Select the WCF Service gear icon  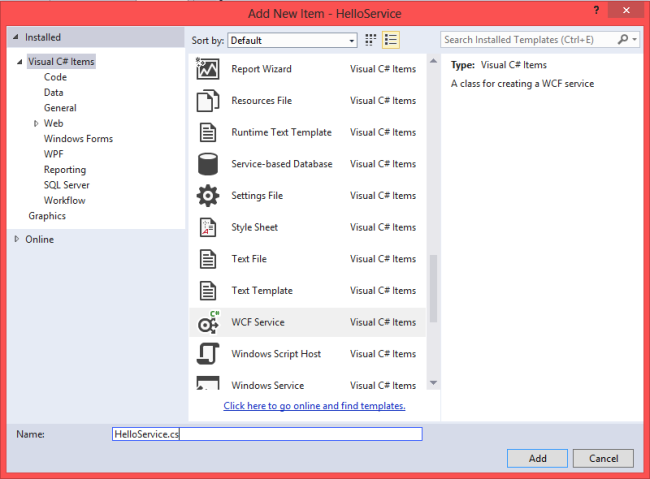(x=208, y=322)
